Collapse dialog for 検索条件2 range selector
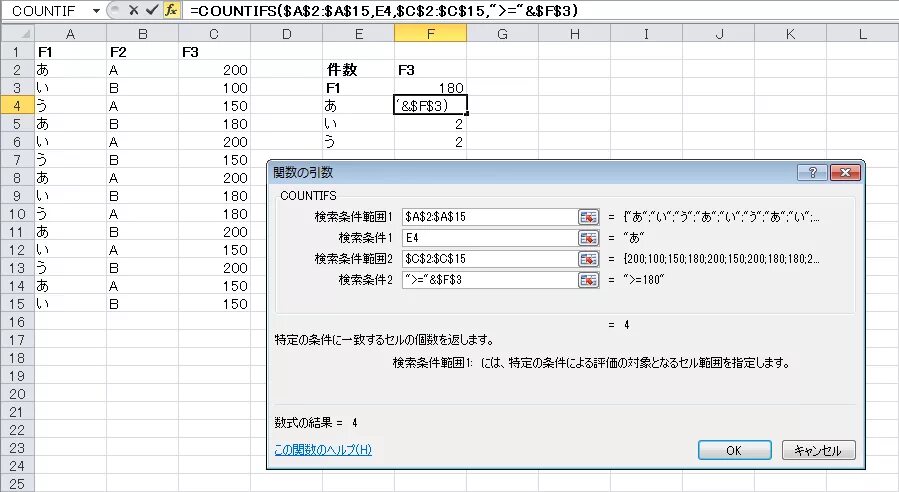Viewport: 899px width, 492px height. click(x=588, y=280)
